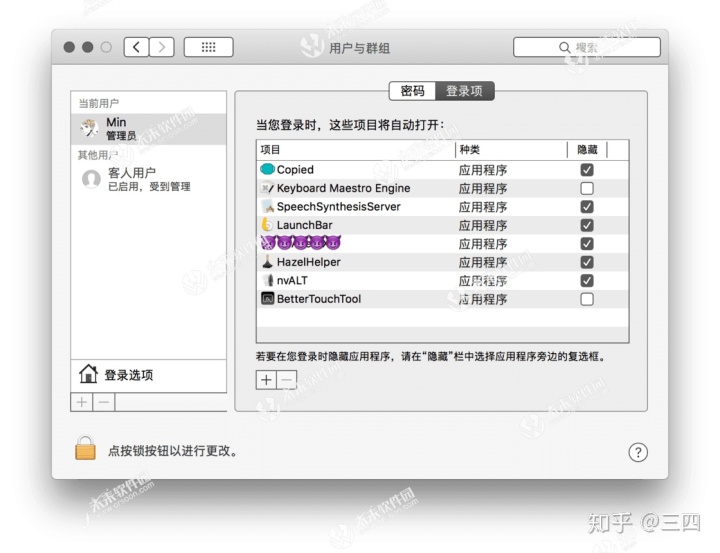Click 应用程序 in the LaunchBar row
The height and width of the screenshot is (553, 720).
(483, 226)
